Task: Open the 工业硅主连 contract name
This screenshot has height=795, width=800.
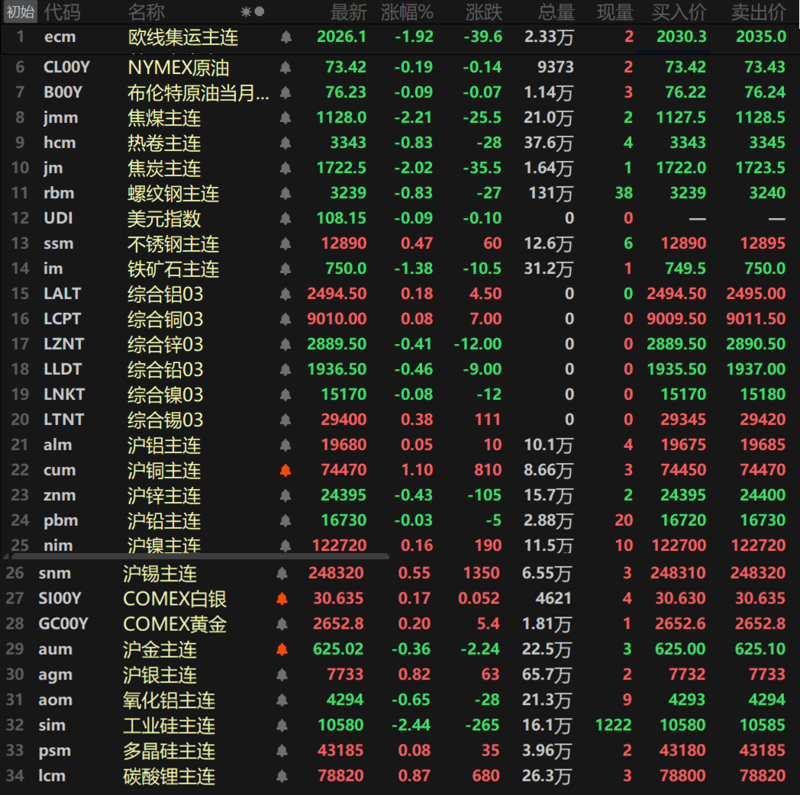Action: coord(168,725)
